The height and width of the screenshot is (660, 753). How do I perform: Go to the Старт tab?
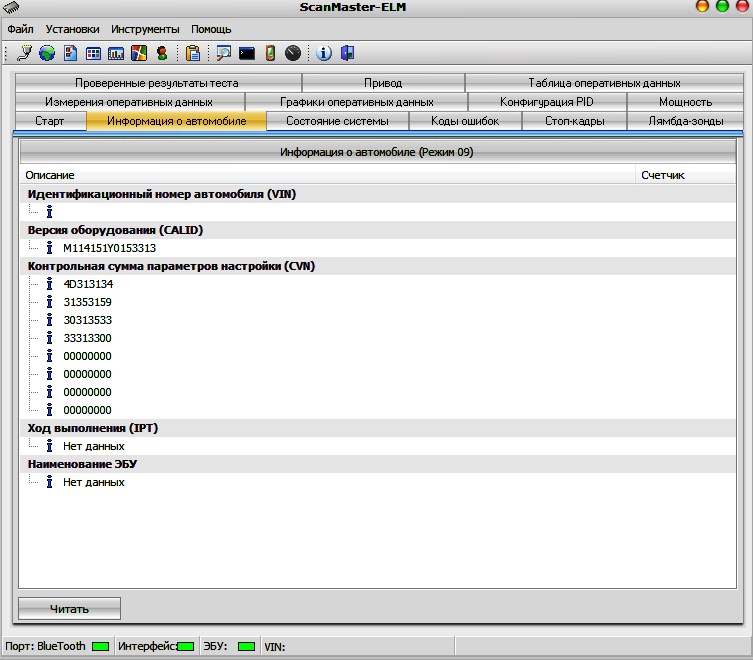[x=50, y=121]
